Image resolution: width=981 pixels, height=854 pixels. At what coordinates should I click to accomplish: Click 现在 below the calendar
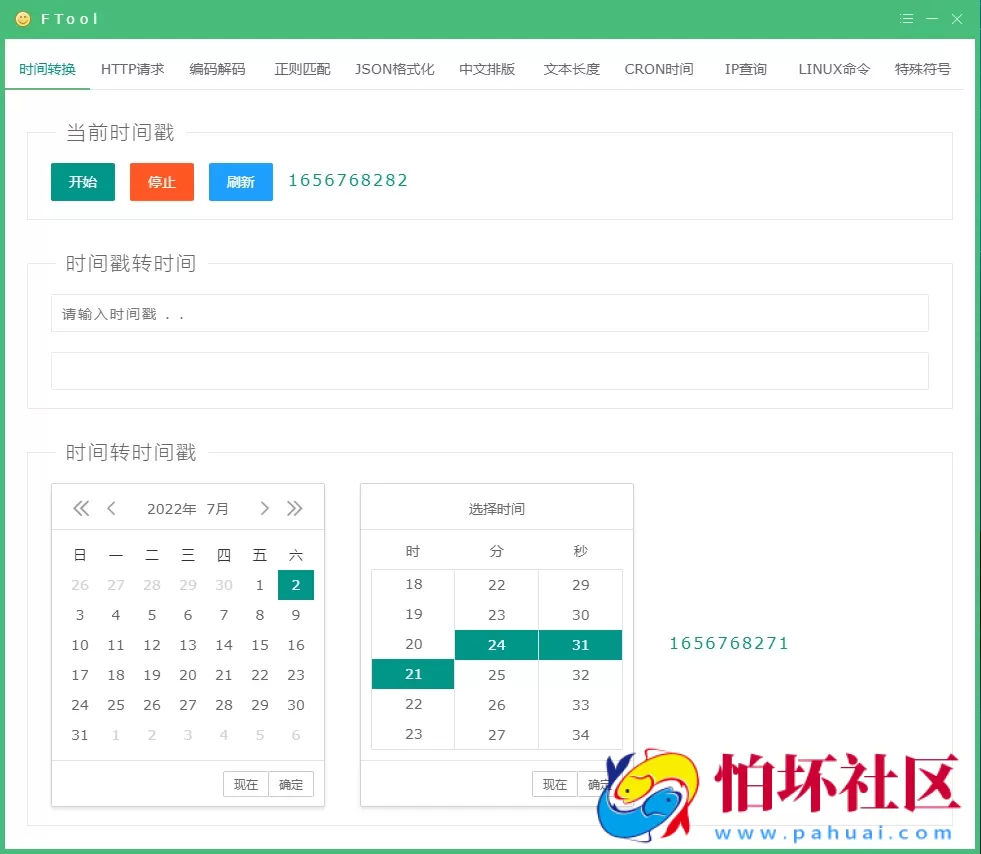[x=245, y=784]
